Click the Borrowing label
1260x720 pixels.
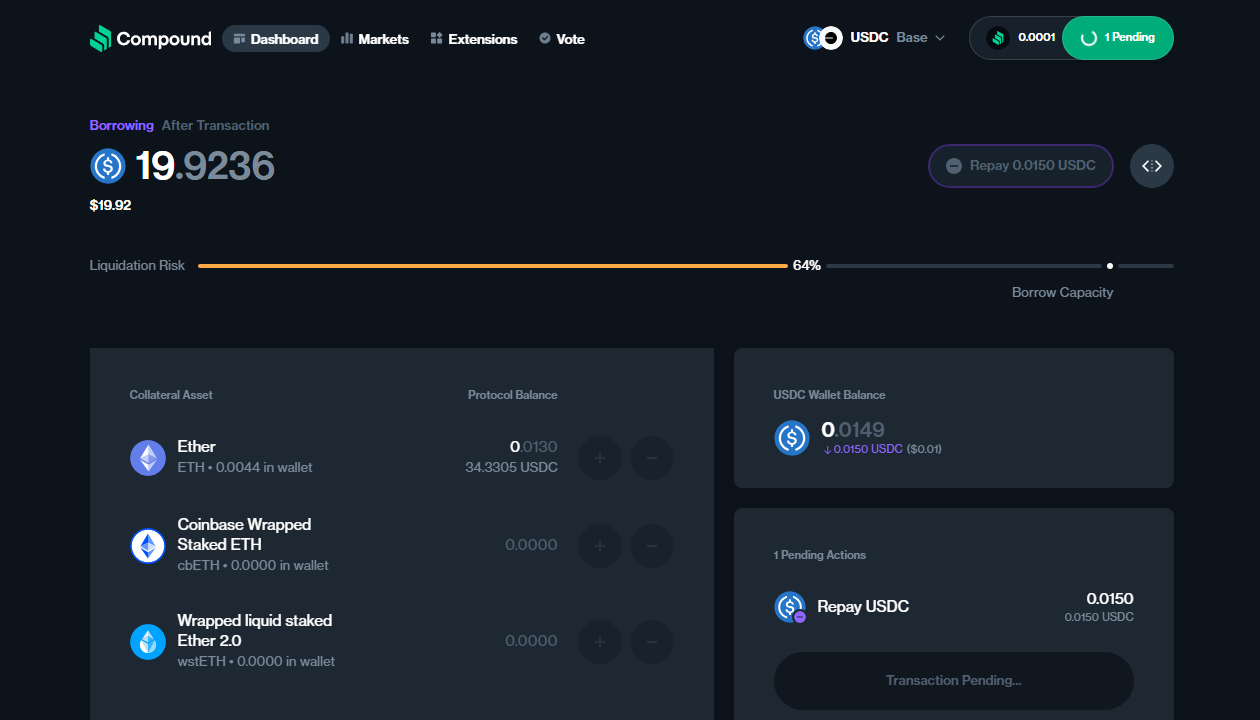click(122, 126)
